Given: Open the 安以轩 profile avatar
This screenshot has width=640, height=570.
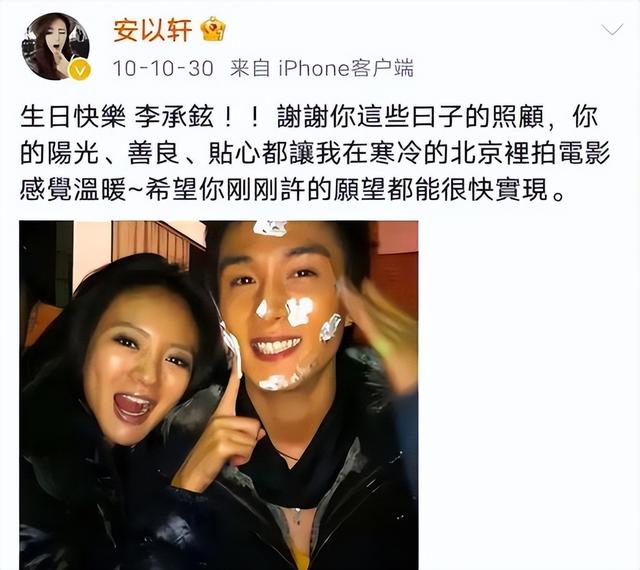Looking at the screenshot, I should (x=56, y=46).
